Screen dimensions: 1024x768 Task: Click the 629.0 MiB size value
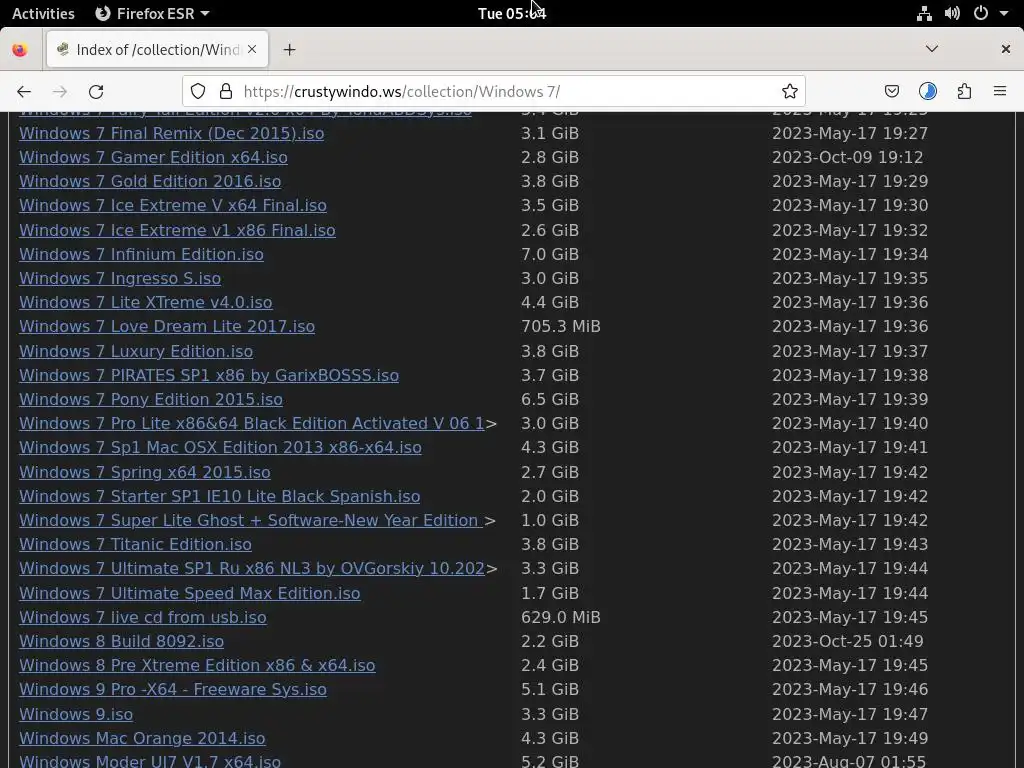pyautogui.click(x=560, y=617)
